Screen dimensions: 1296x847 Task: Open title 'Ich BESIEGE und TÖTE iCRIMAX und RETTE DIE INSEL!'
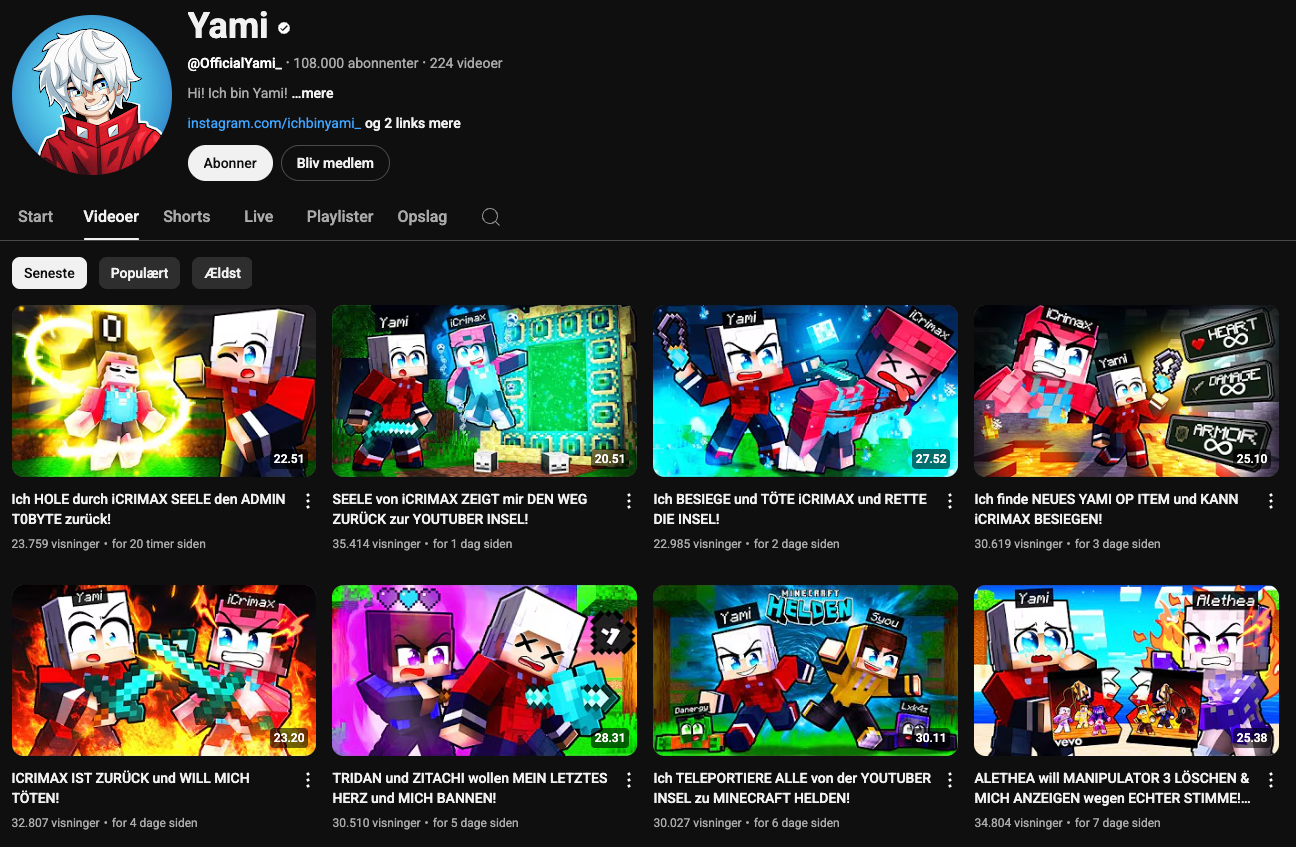(790, 509)
